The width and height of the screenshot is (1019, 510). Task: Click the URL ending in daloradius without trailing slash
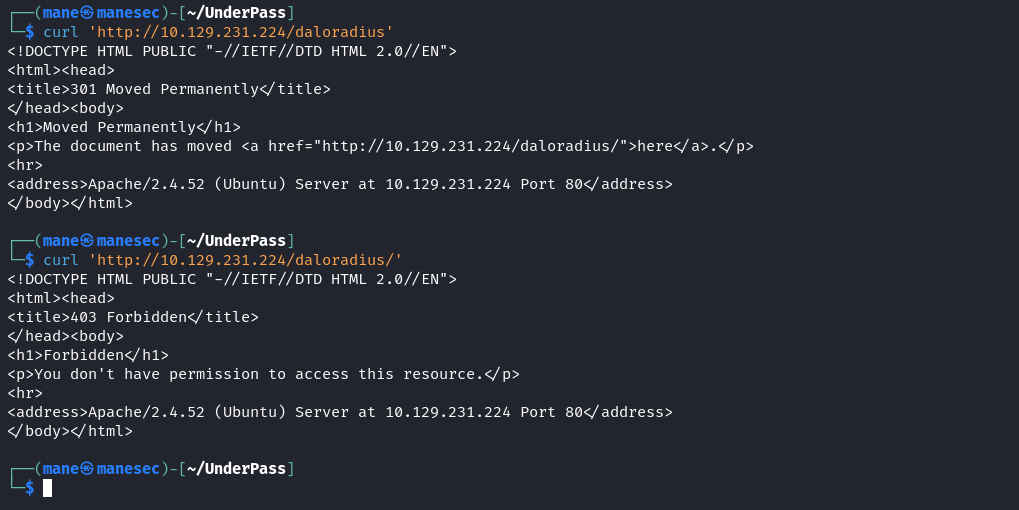coord(241,32)
